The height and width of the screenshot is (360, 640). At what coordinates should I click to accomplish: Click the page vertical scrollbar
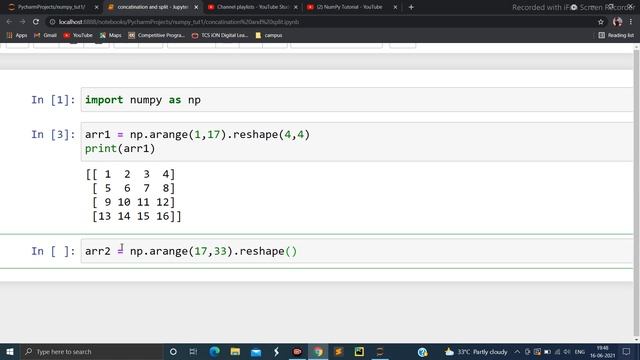tap(636, 192)
